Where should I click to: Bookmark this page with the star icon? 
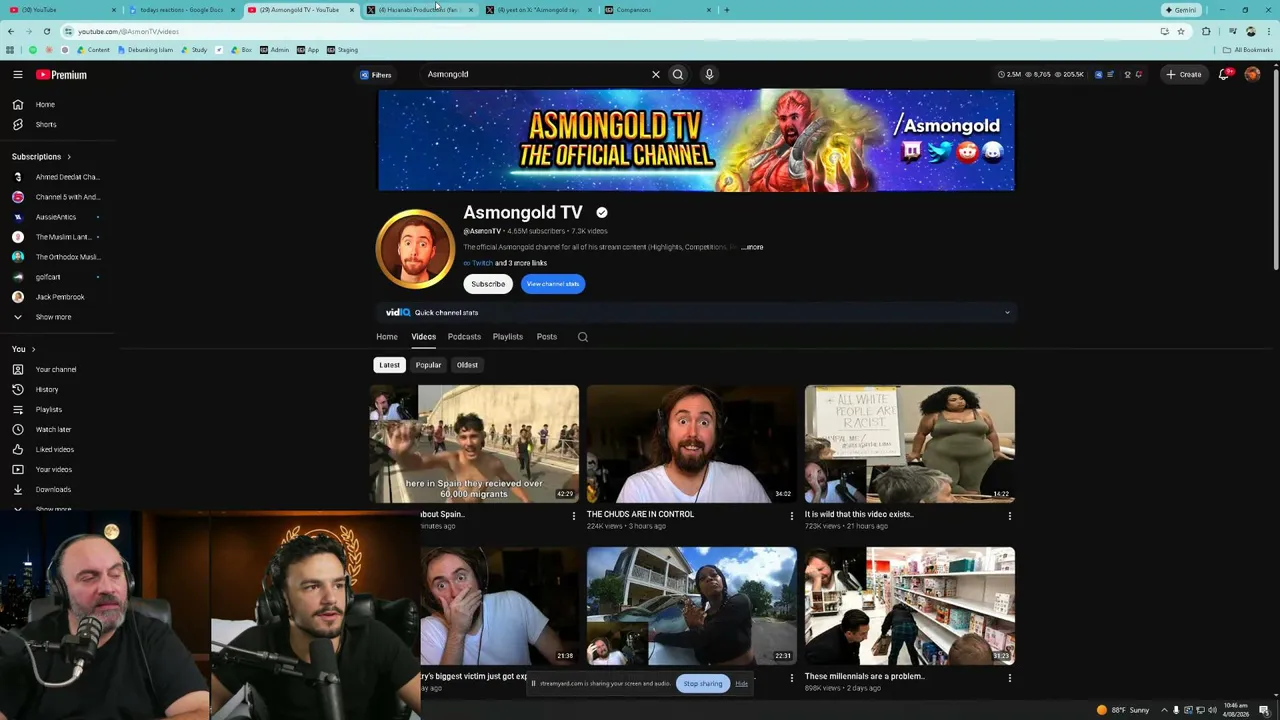tap(1181, 31)
